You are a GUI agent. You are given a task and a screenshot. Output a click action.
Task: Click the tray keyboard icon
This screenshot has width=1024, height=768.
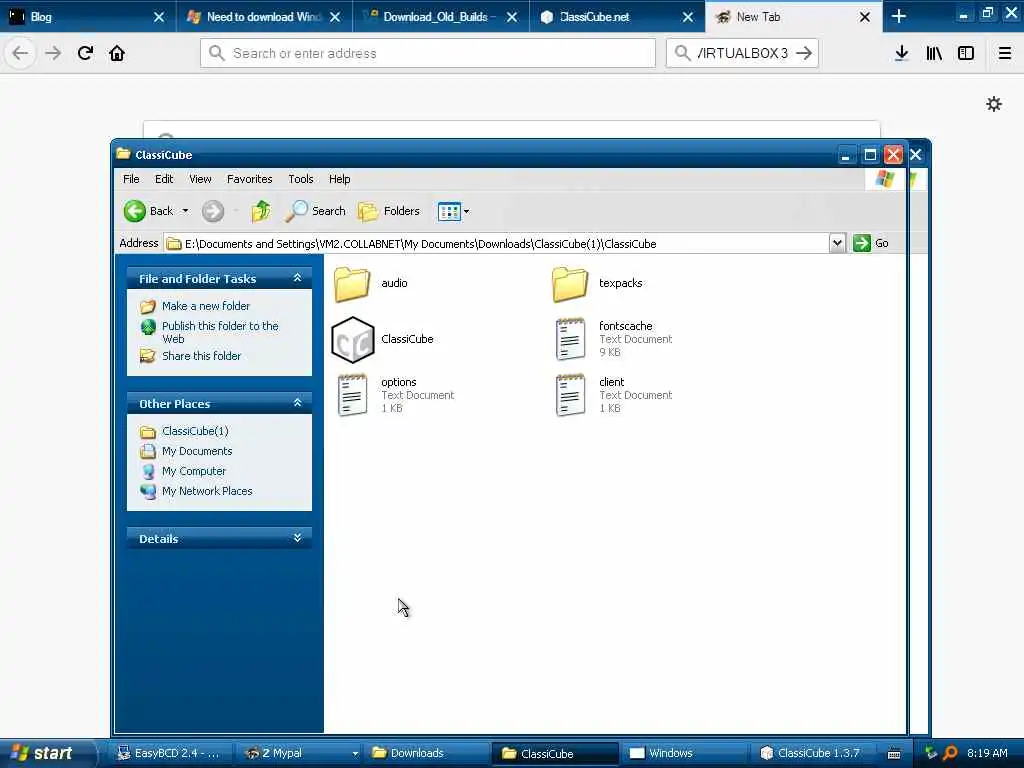point(895,754)
